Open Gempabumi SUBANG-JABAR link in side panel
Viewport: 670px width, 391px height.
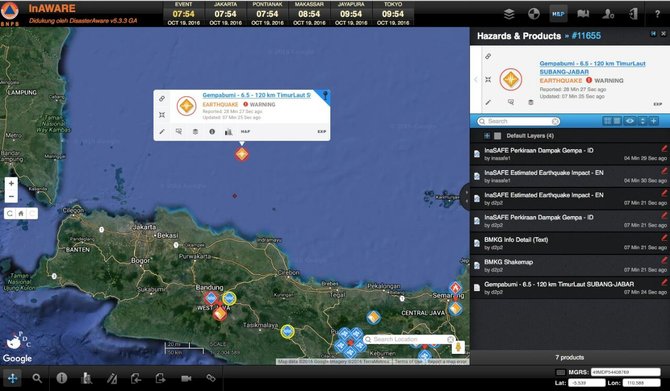point(592,68)
